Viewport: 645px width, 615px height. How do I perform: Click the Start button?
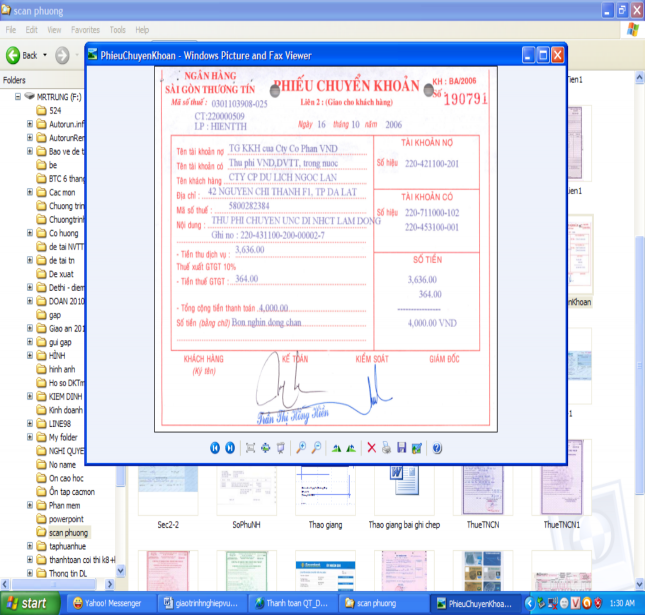(x=28, y=603)
